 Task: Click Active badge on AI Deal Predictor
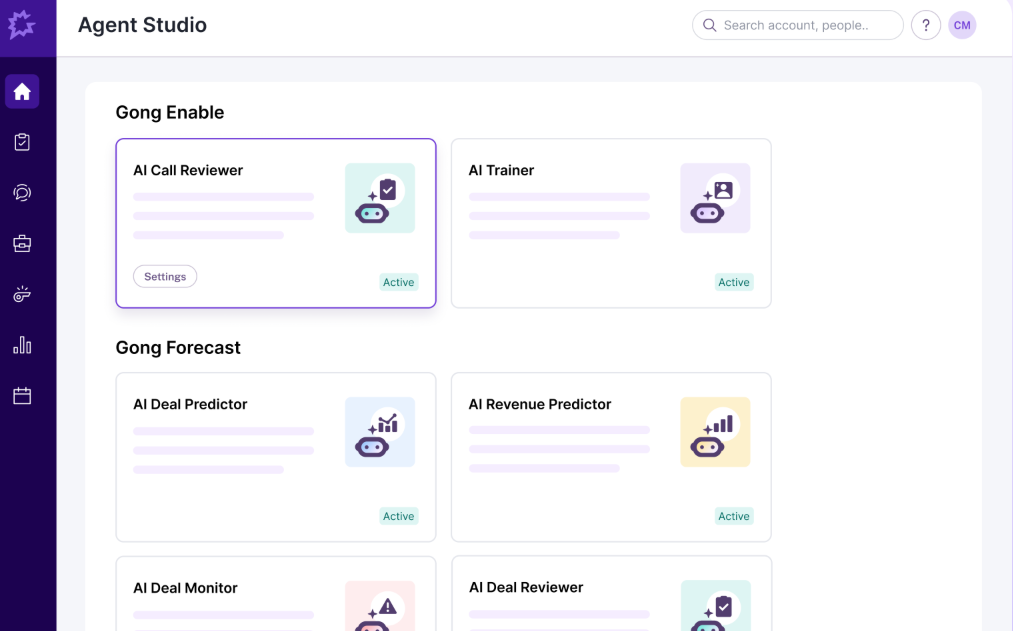tap(399, 516)
